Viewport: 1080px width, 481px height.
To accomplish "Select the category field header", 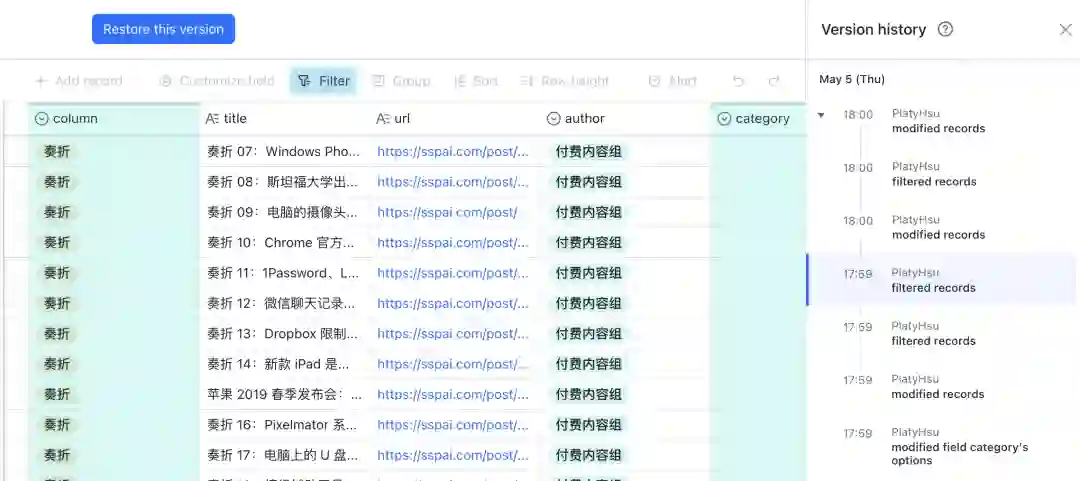I will tap(758, 119).
